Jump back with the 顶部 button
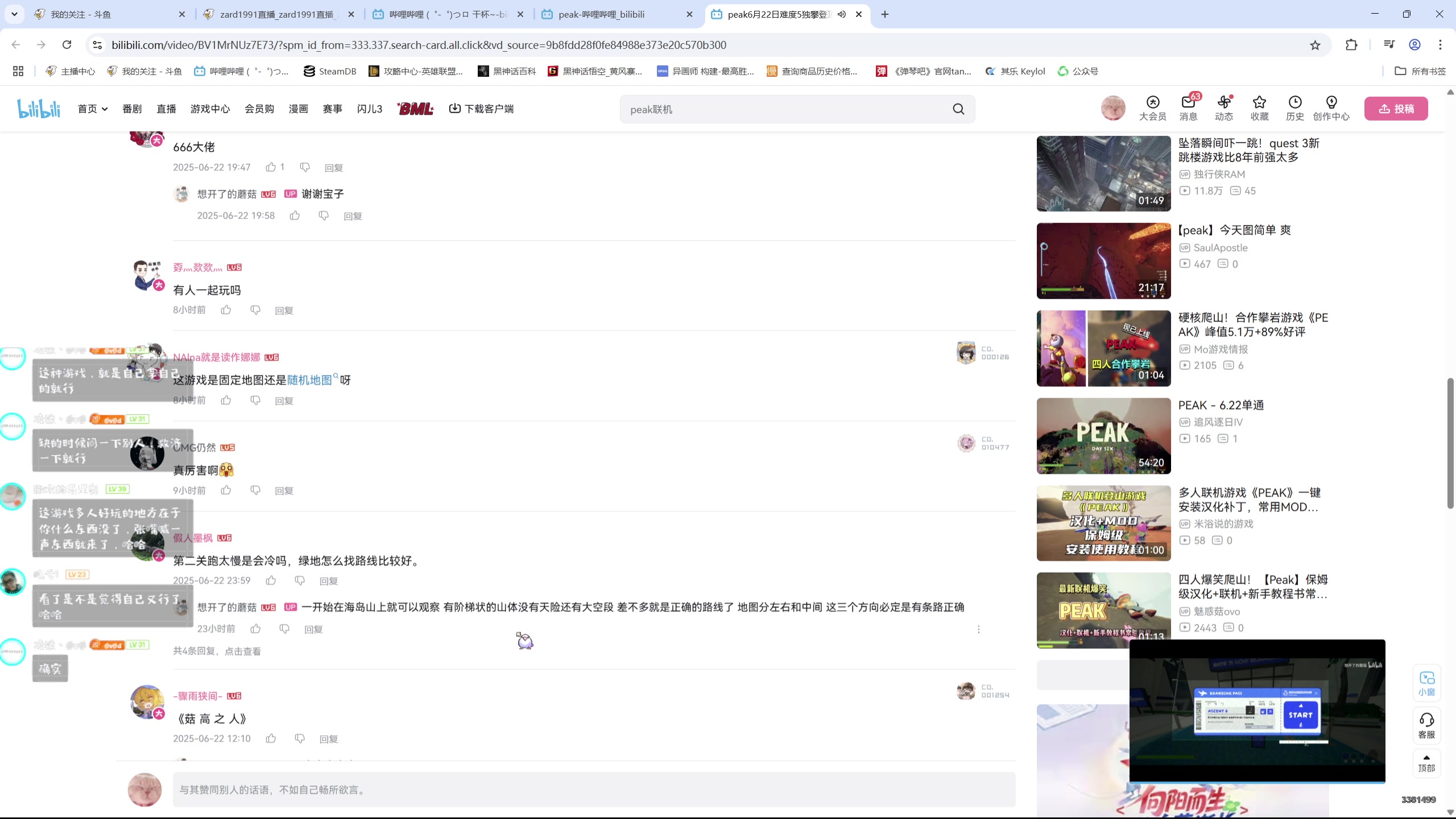This screenshot has width=1456, height=819. pyautogui.click(x=1426, y=763)
